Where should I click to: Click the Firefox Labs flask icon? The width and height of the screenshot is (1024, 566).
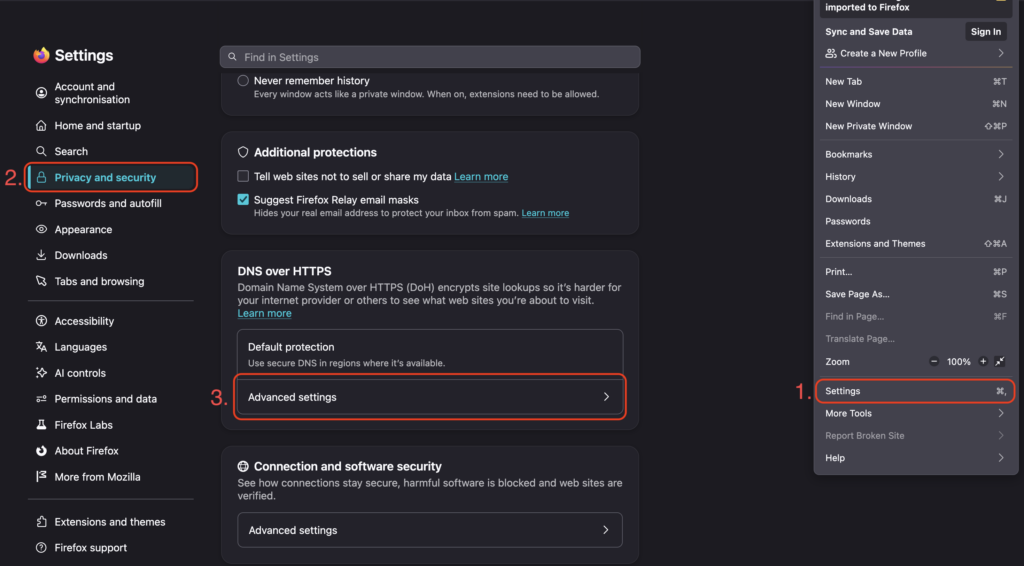tap(41, 425)
